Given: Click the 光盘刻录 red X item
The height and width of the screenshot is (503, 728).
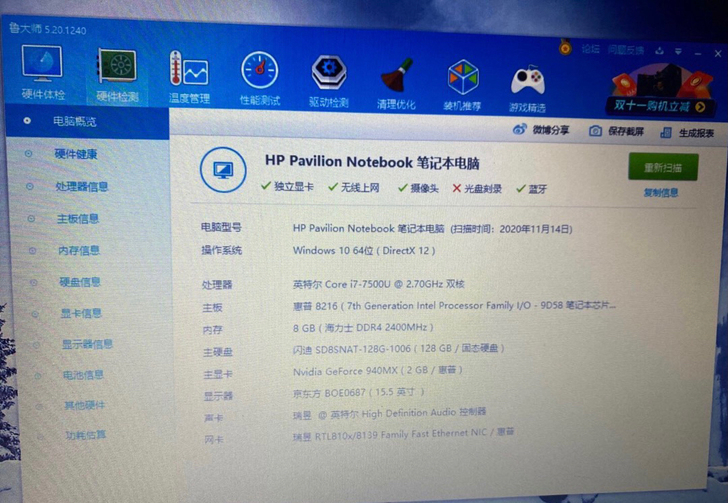Looking at the screenshot, I should tap(477, 188).
